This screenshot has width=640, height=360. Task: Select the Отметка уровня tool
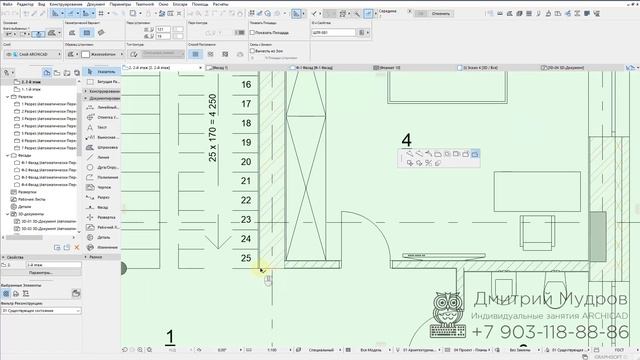pyautogui.click(x=102, y=118)
